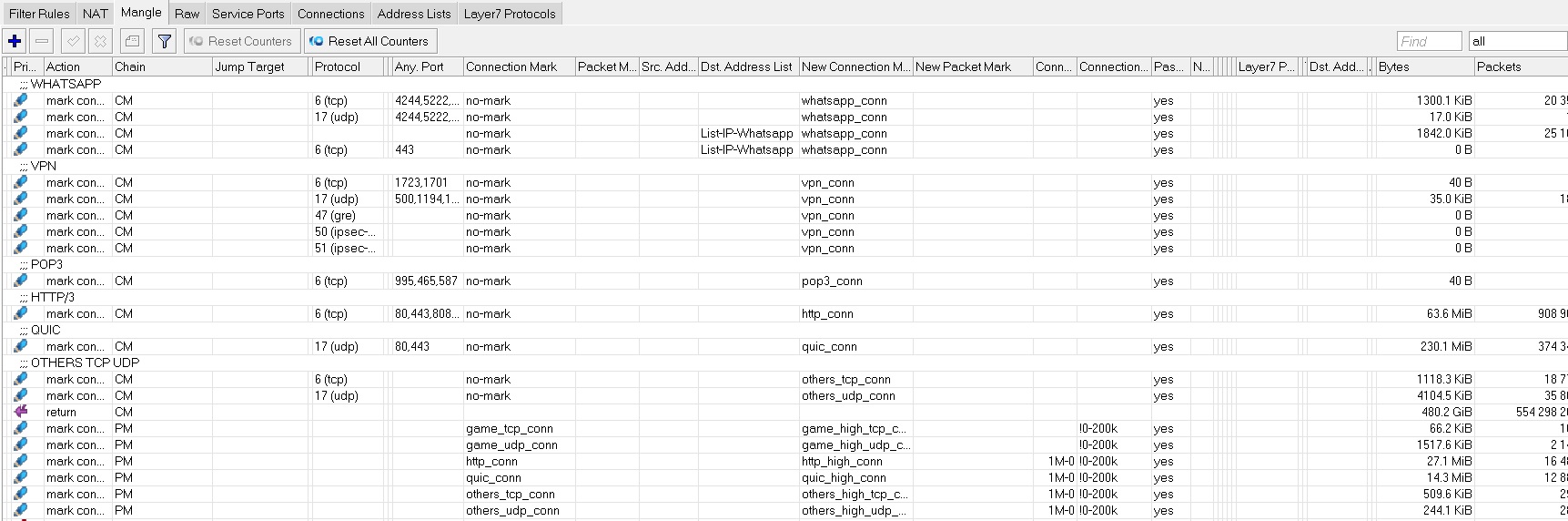Screen dimensions: 1568x521
Task: Sort by the Bytes column header
Action: pos(1424,66)
